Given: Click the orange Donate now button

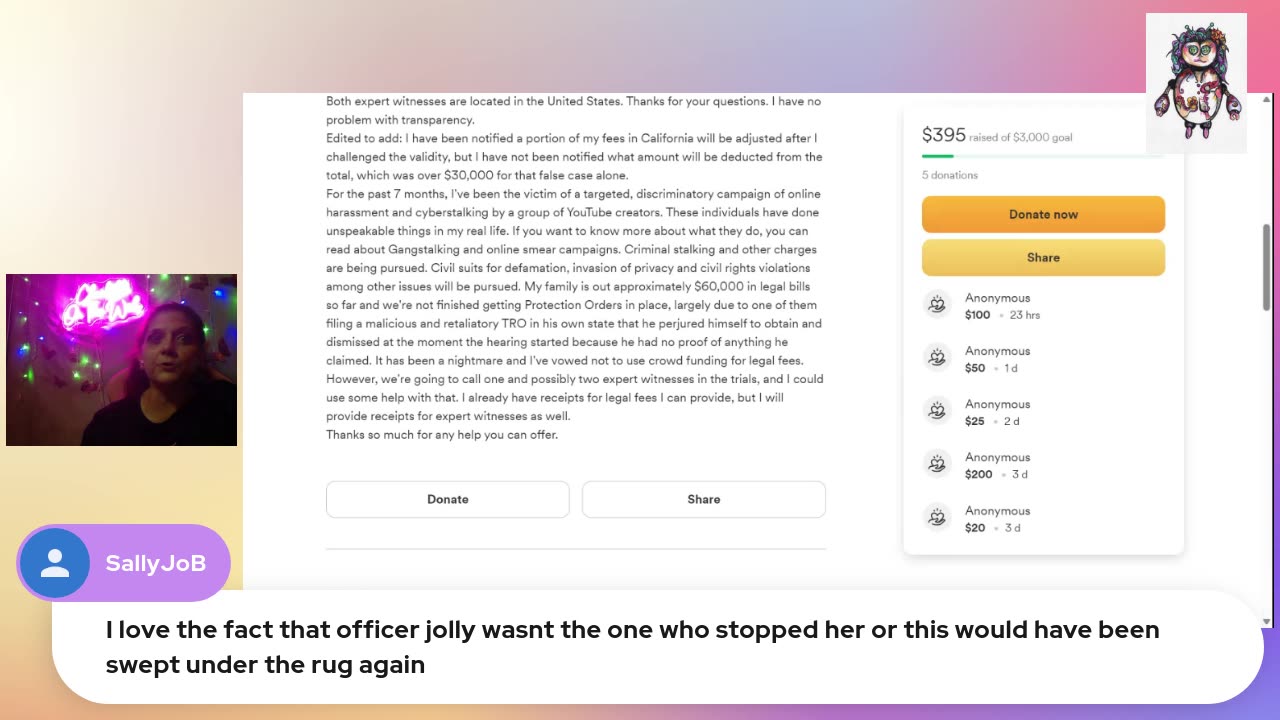Looking at the screenshot, I should (x=1043, y=214).
